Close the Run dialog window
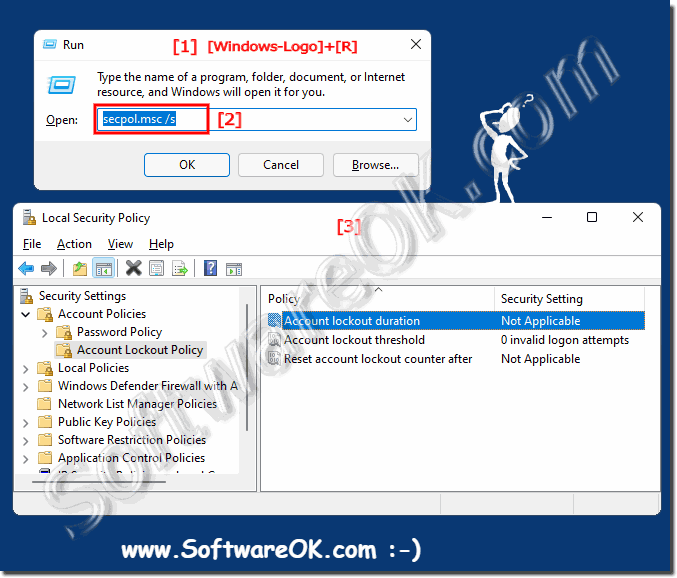677x578 pixels. click(x=416, y=44)
